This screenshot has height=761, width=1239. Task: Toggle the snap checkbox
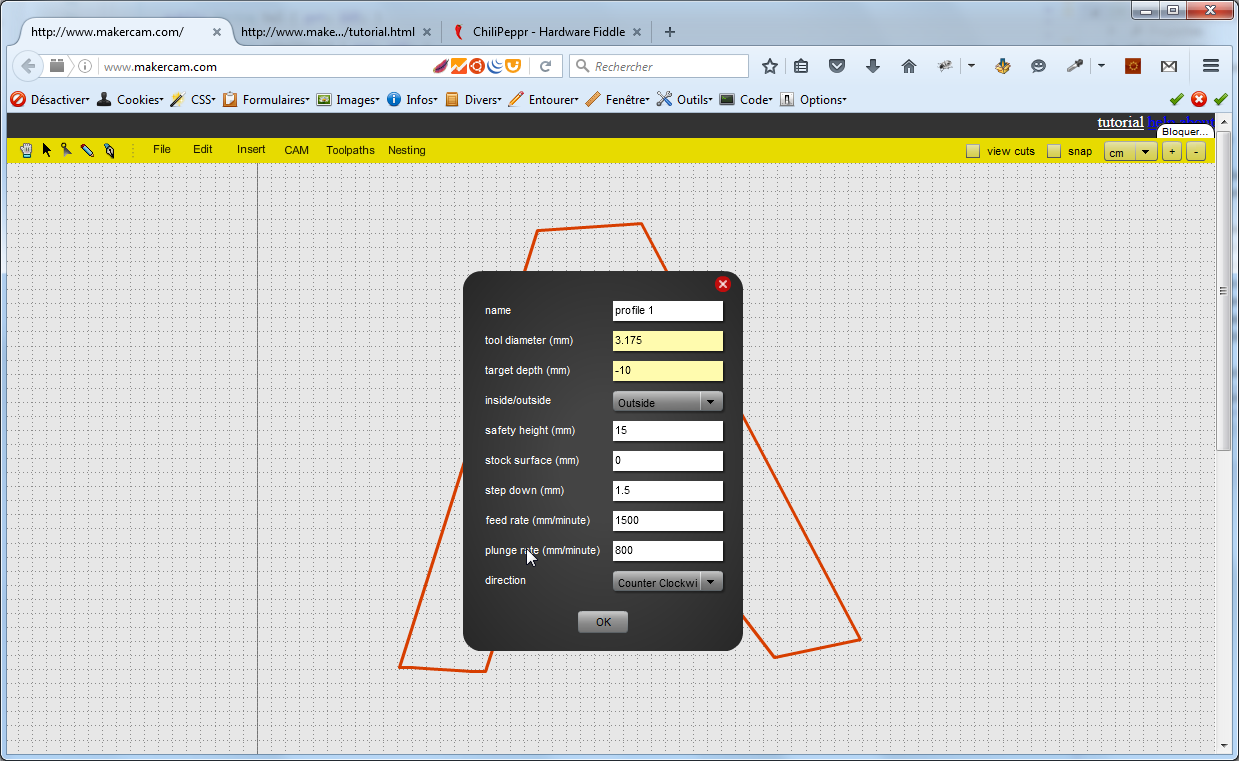pos(1054,151)
